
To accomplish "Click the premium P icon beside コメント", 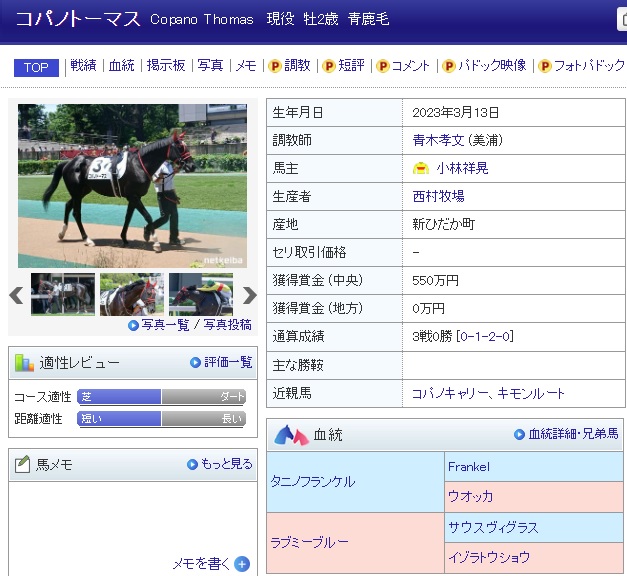I will pos(381,66).
